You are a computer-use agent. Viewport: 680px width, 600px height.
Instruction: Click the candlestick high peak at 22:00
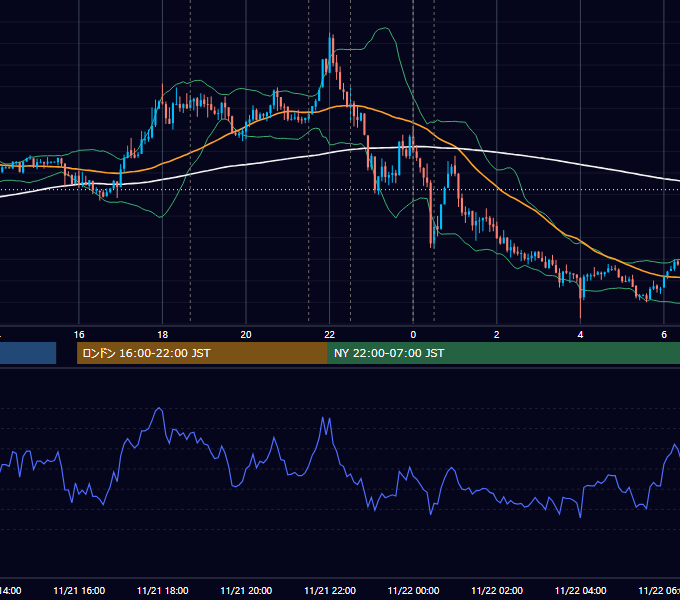point(330,50)
